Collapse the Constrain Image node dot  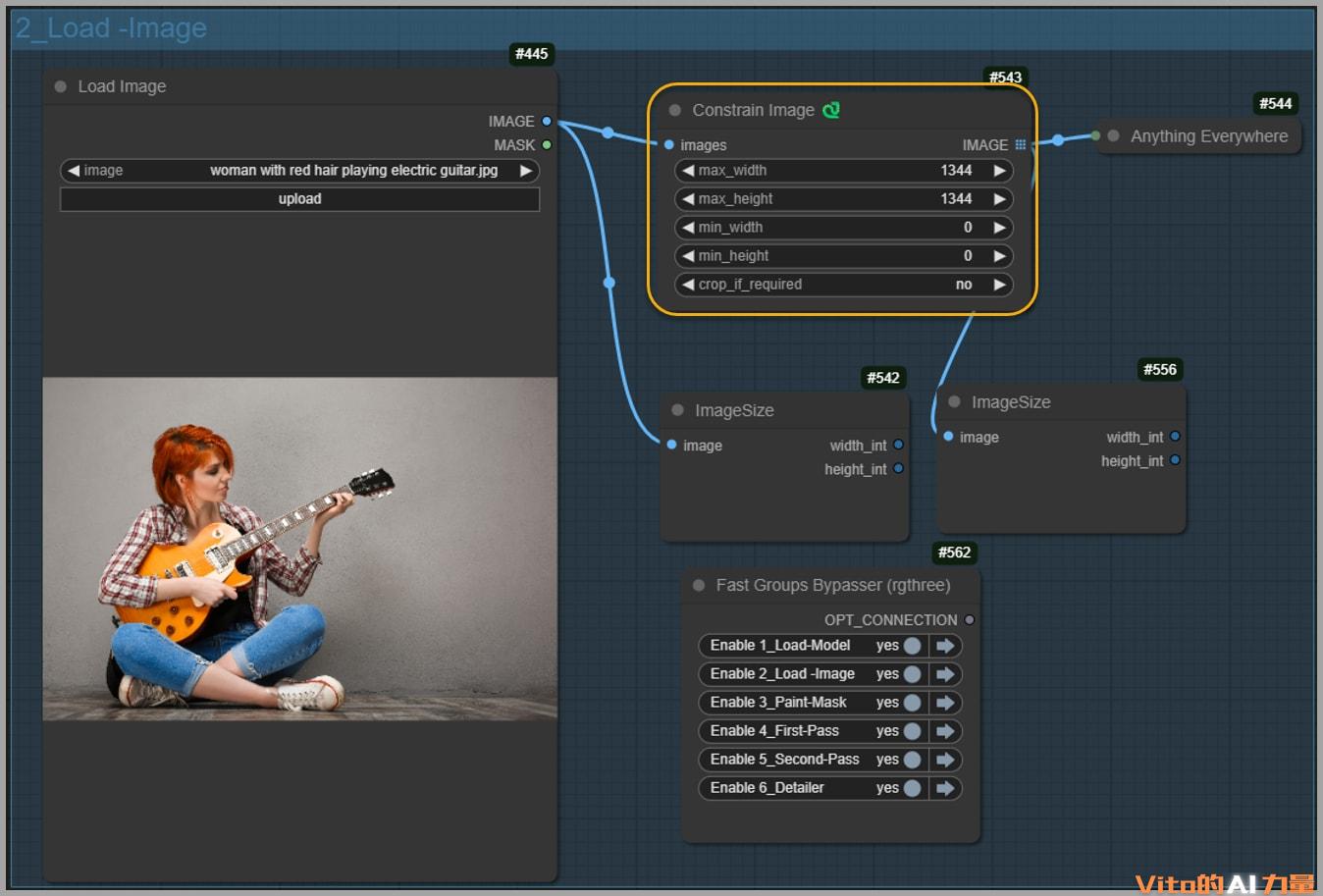click(x=675, y=110)
